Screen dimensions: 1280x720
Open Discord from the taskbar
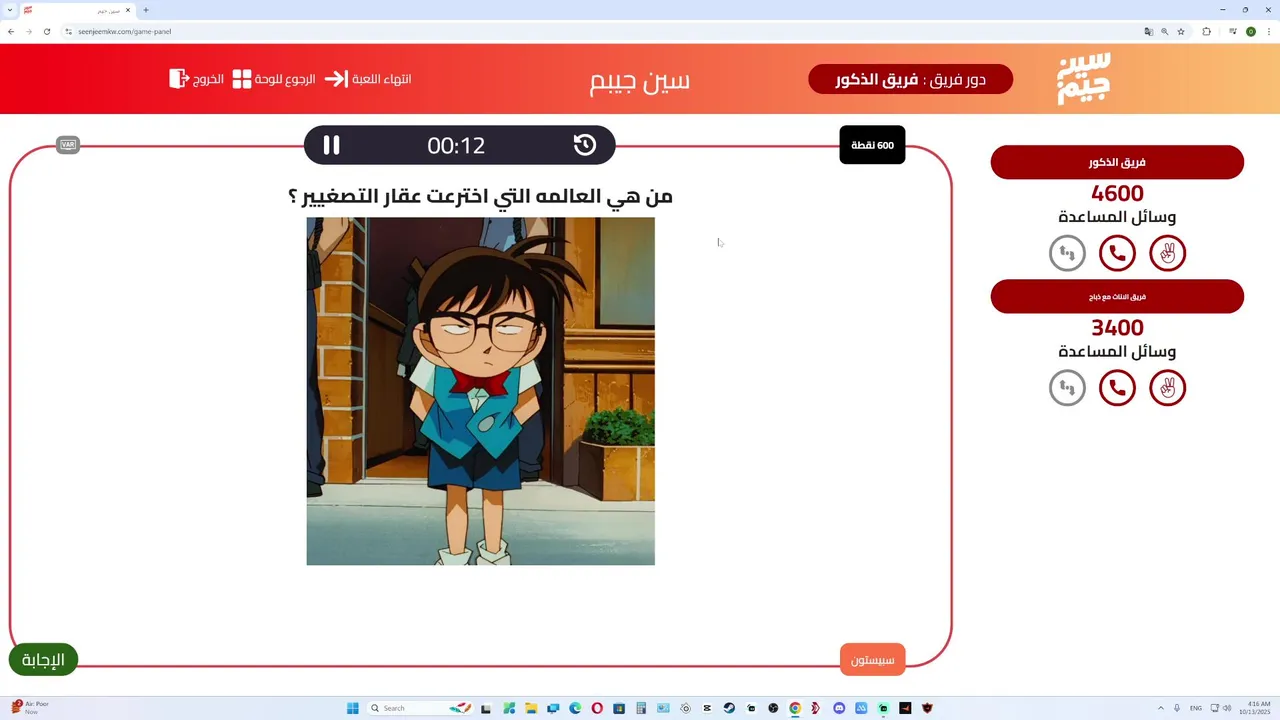pos(839,708)
